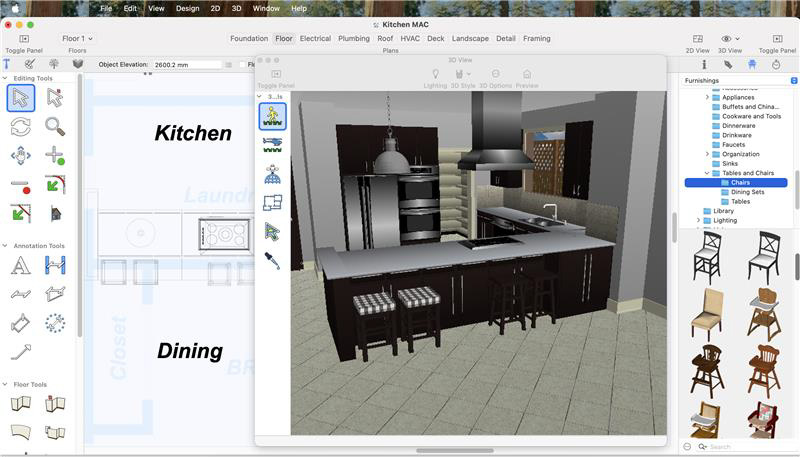Select the hand pan tool
This screenshot has height=457, width=800.
tap(21, 155)
